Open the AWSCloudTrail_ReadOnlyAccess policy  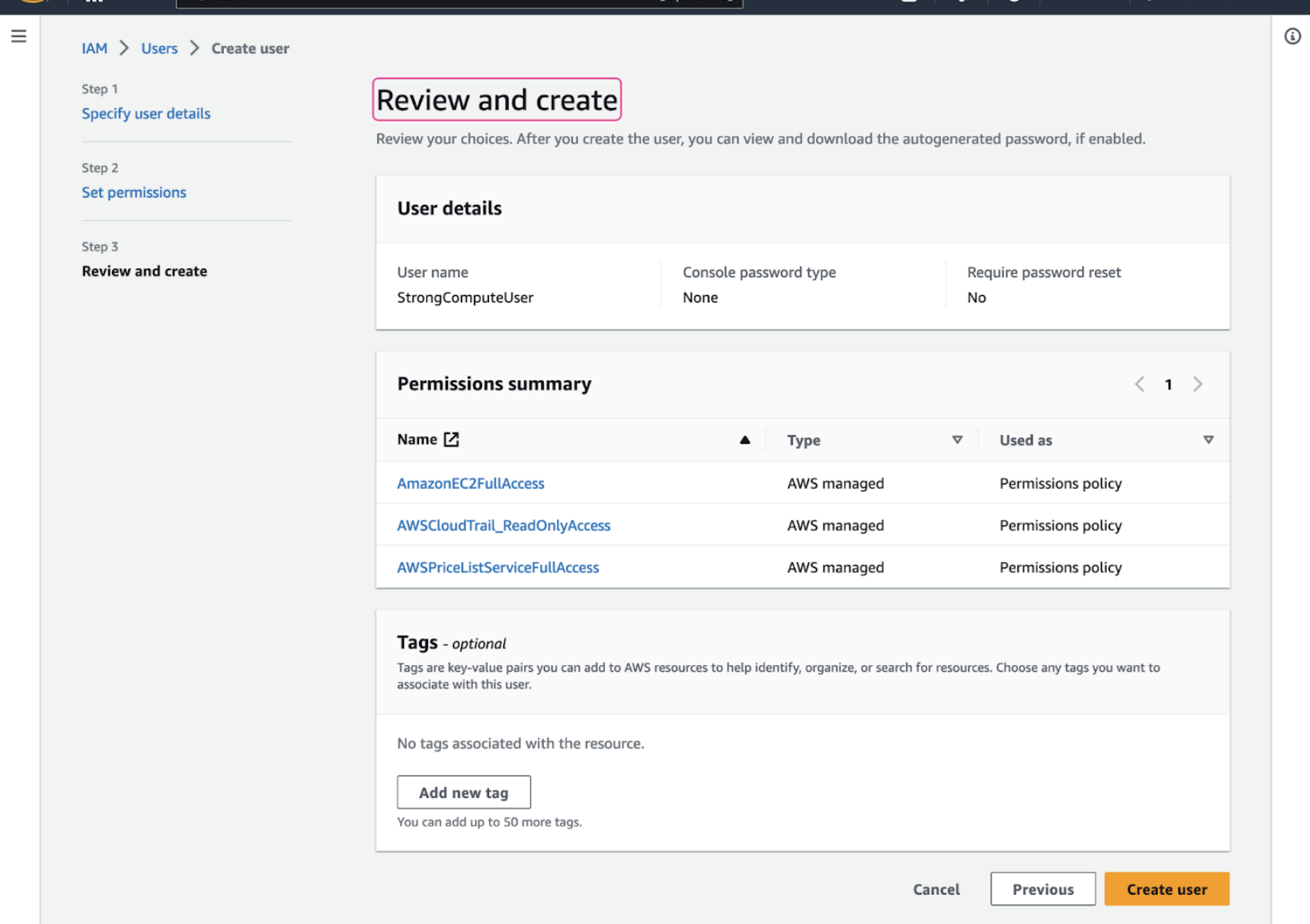pos(503,526)
